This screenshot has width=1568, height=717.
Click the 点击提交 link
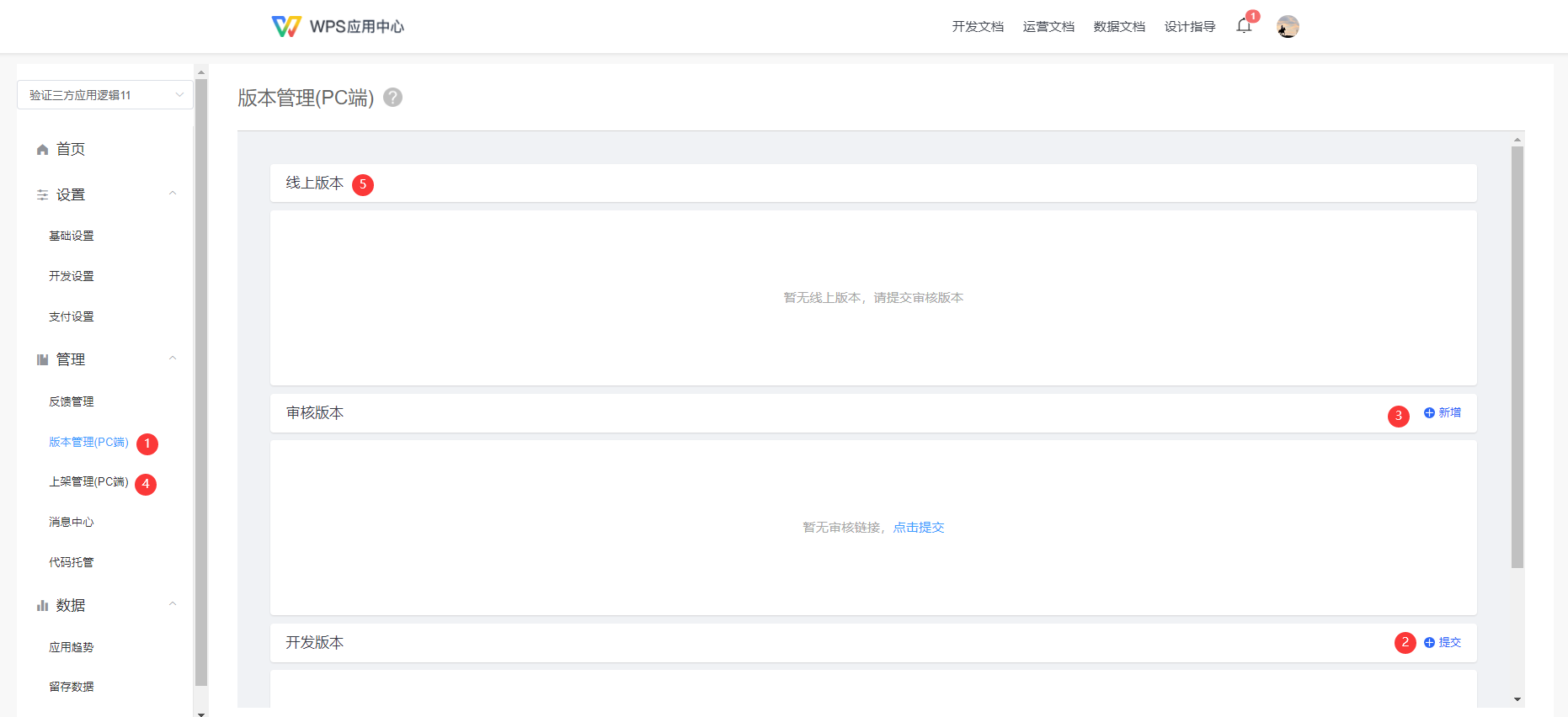[x=919, y=528]
